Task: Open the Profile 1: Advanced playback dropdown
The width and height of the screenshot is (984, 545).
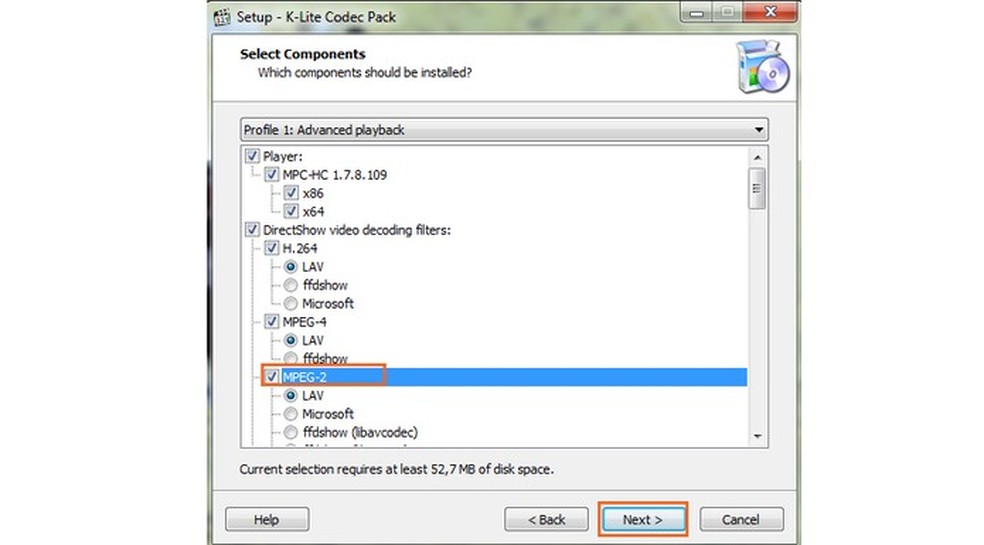Action: [x=504, y=130]
